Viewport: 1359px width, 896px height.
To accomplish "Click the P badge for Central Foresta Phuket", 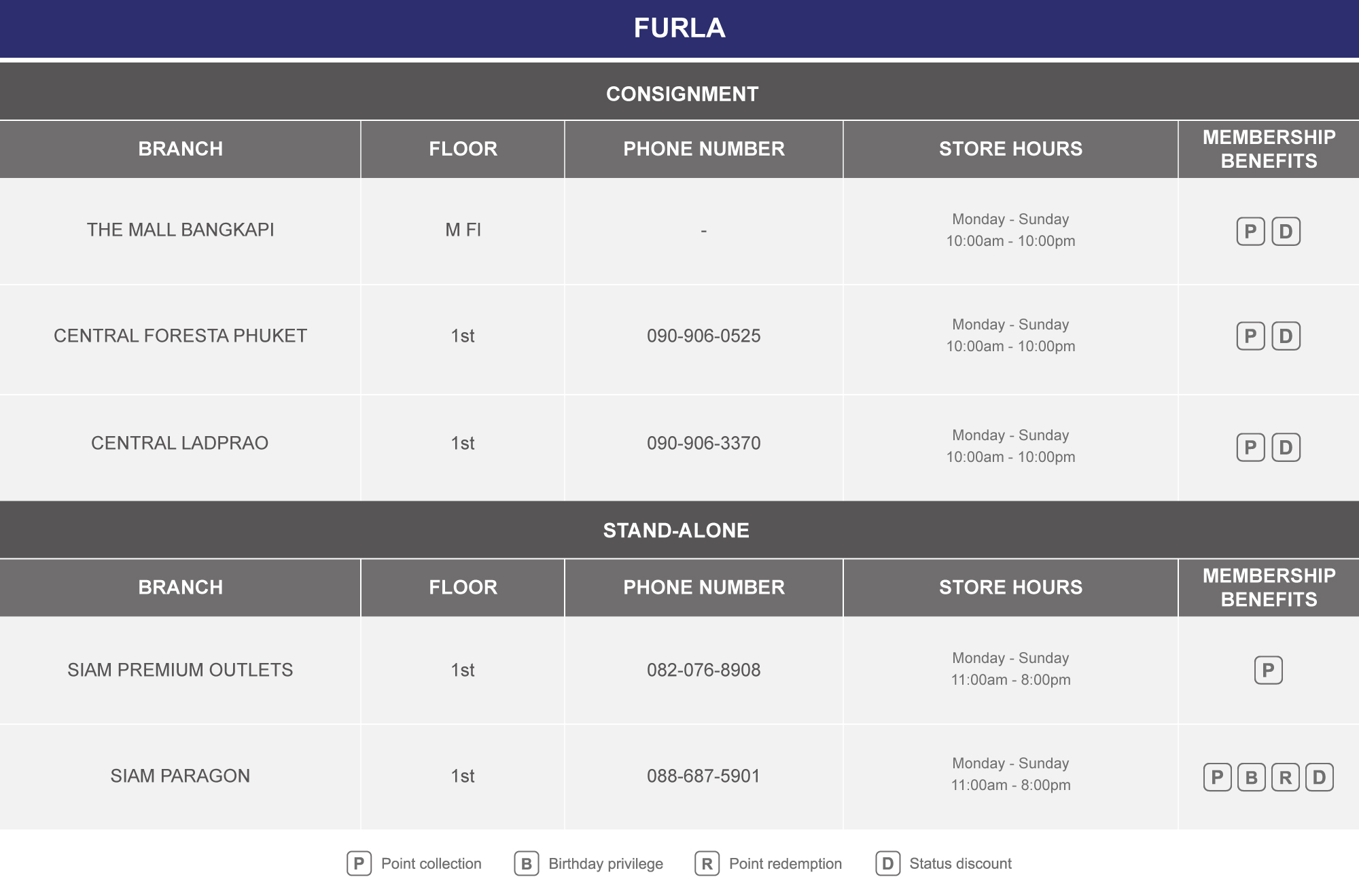I will pos(1250,336).
